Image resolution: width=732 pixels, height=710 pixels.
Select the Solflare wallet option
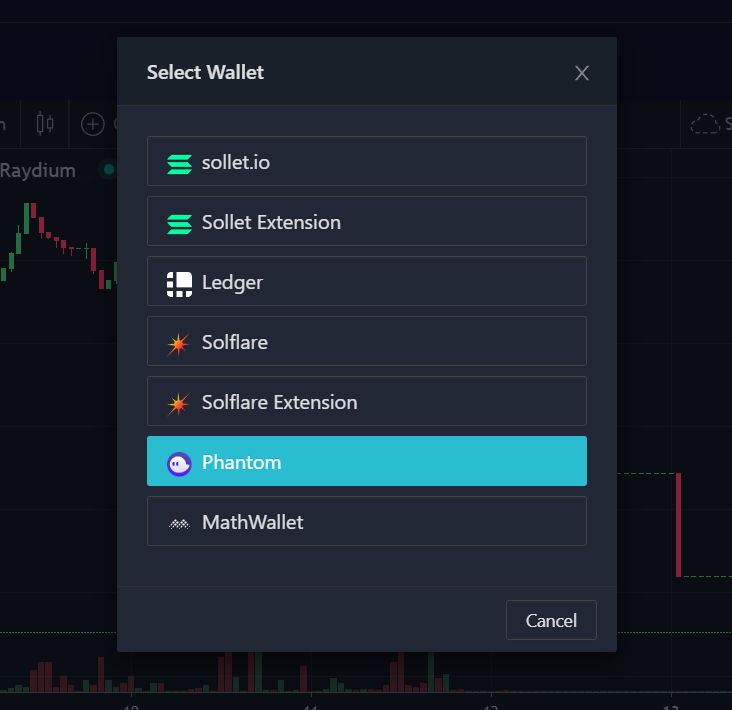pyautogui.click(x=366, y=342)
